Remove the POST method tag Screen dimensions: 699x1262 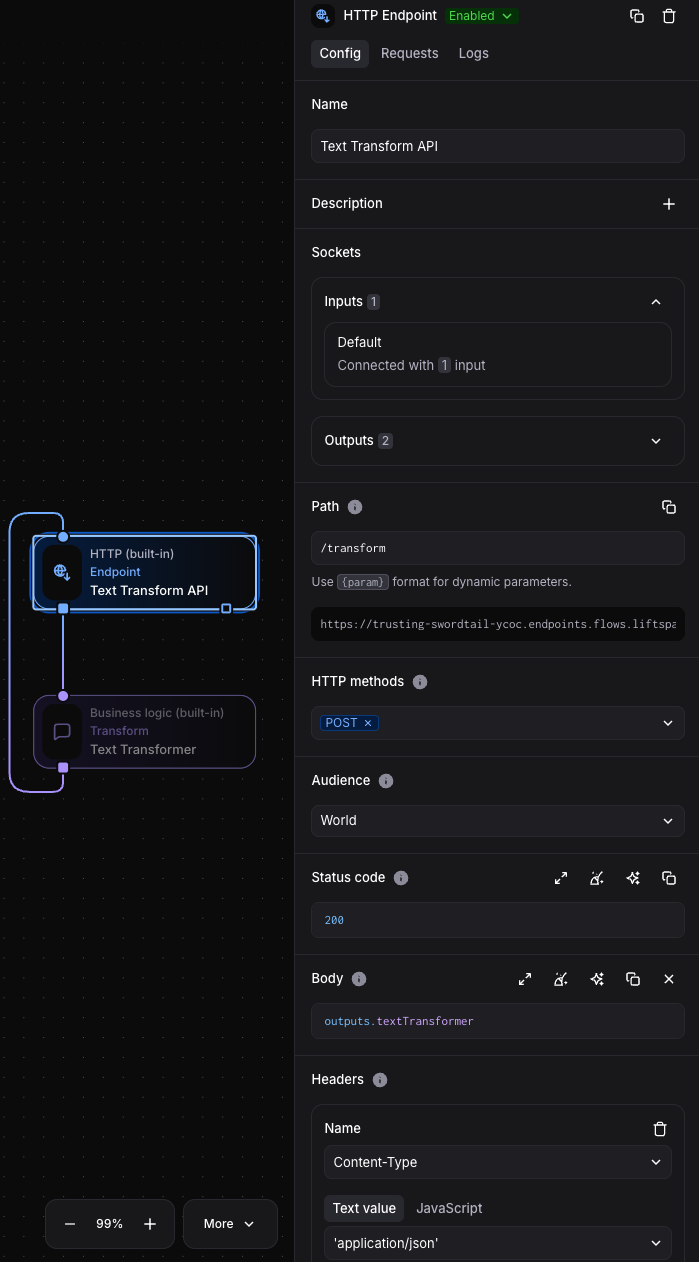click(368, 723)
